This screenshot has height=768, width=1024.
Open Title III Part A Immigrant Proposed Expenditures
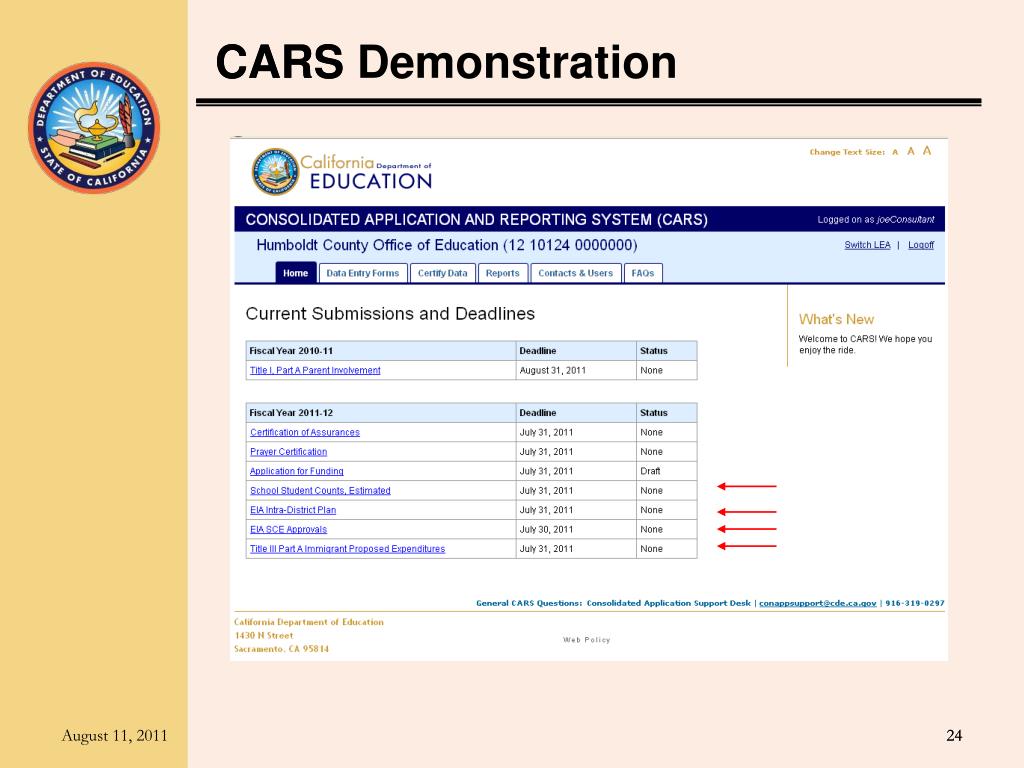pos(347,549)
